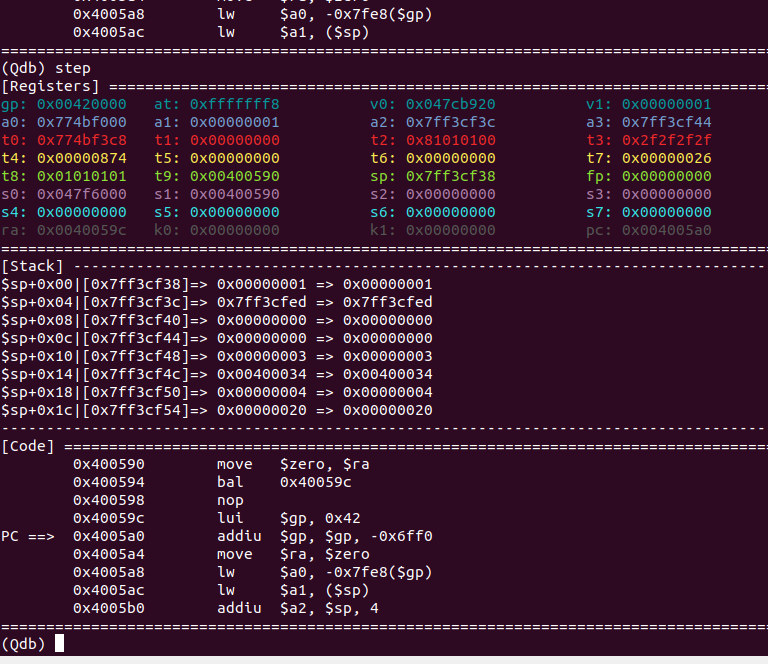Click at register value 0xfffffff8
The image size is (768, 664).
235,104
